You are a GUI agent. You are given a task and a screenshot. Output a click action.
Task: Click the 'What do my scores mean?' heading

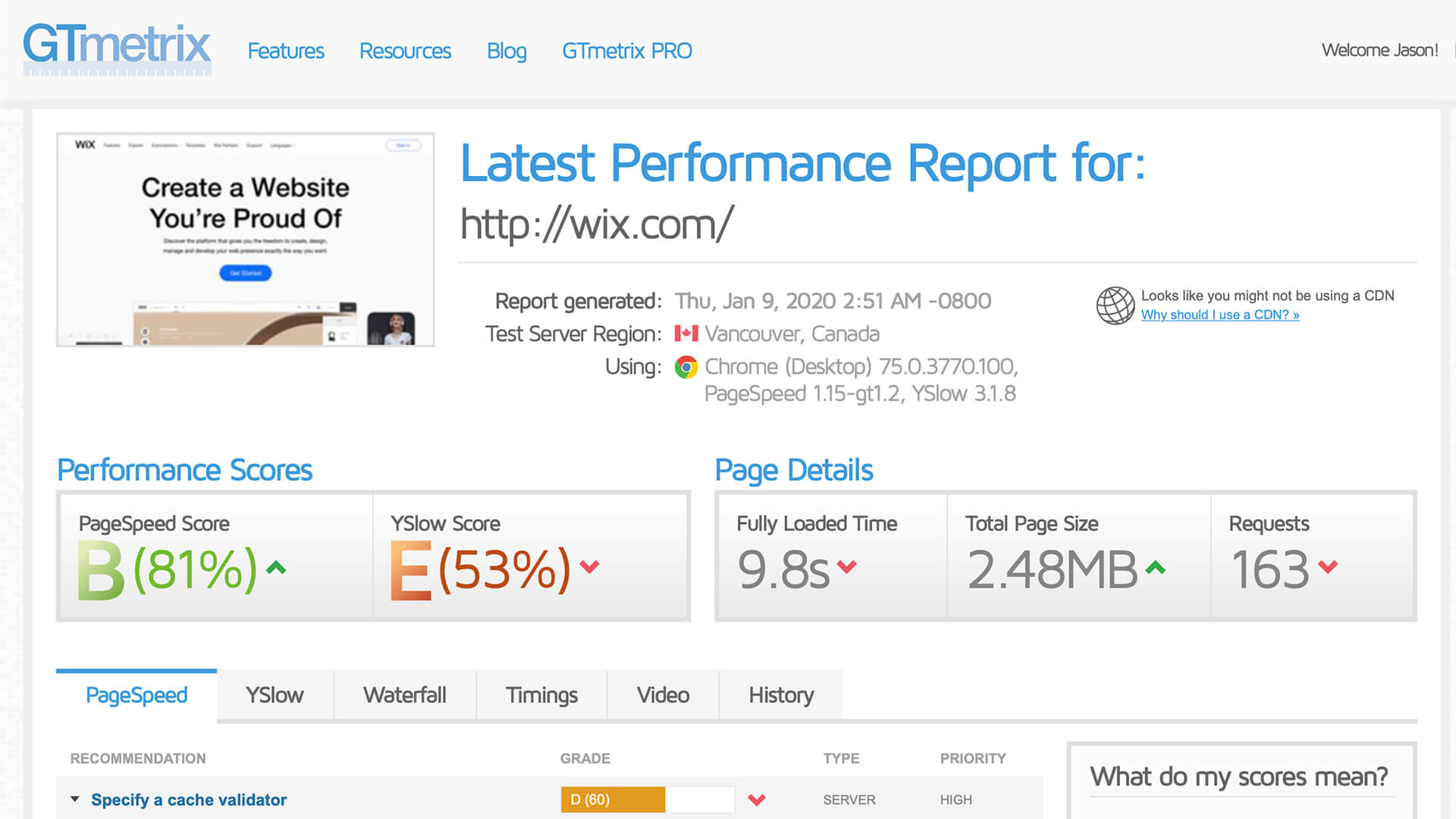[x=1239, y=777]
